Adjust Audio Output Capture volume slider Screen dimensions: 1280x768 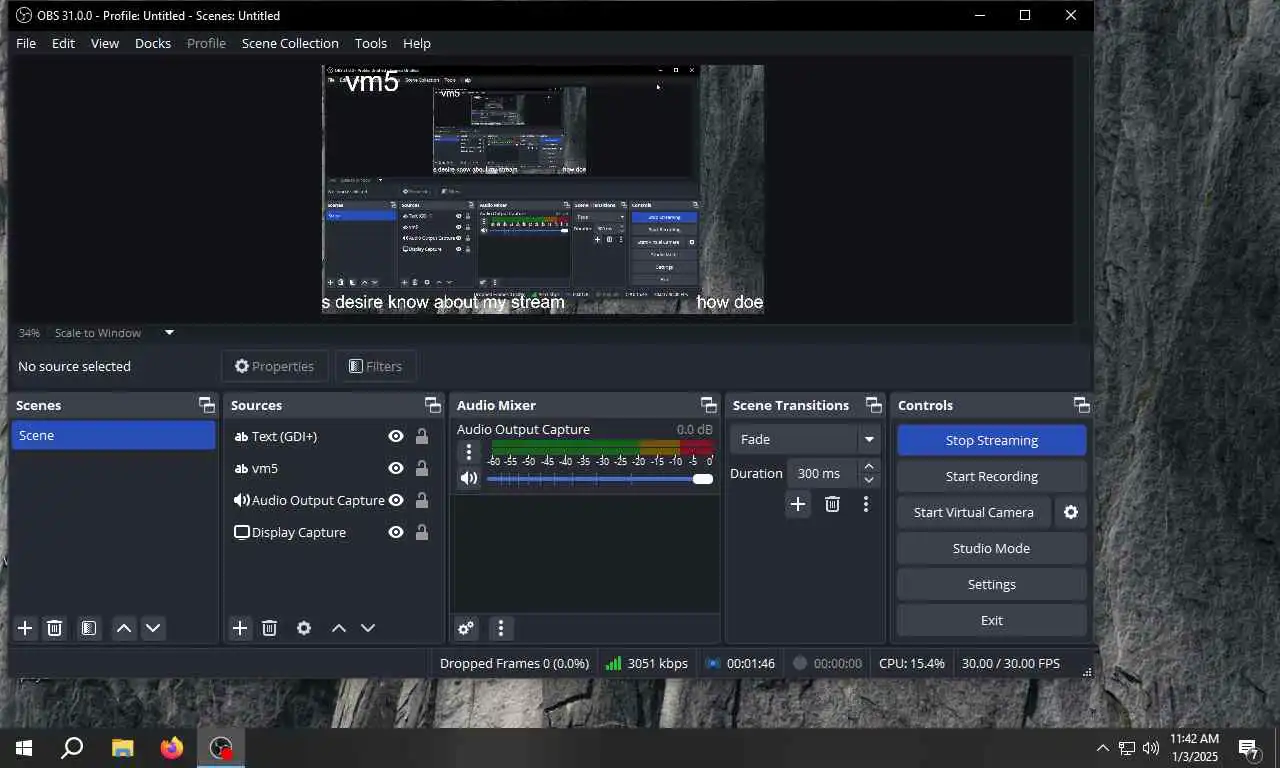600,479
